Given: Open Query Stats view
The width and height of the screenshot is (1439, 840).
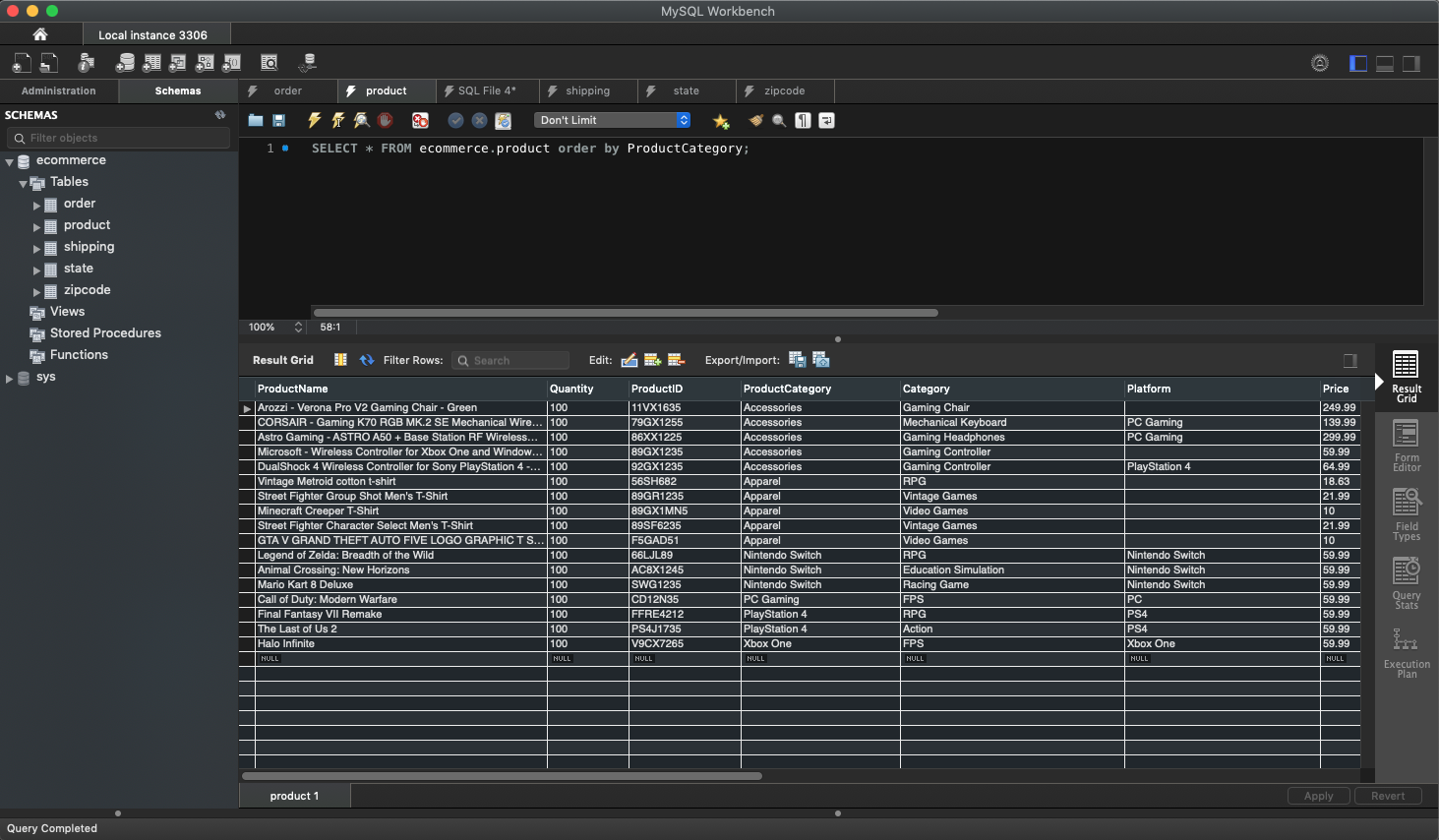Looking at the screenshot, I should (x=1407, y=583).
